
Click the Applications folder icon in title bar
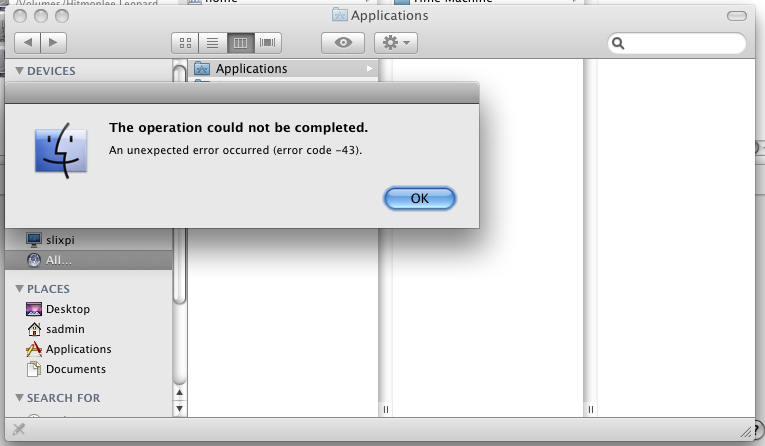[340, 15]
